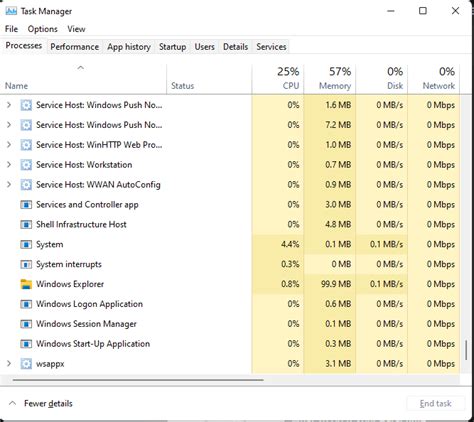Click the icon next to Services and Controller app
The width and height of the screenshot is (474, 422).
[x=26, y=204]
